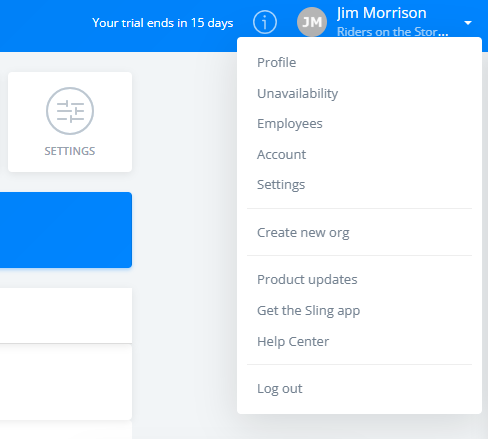Open the Account menu item
This screenshot has height=439, width=488.
tap(281, 154)
